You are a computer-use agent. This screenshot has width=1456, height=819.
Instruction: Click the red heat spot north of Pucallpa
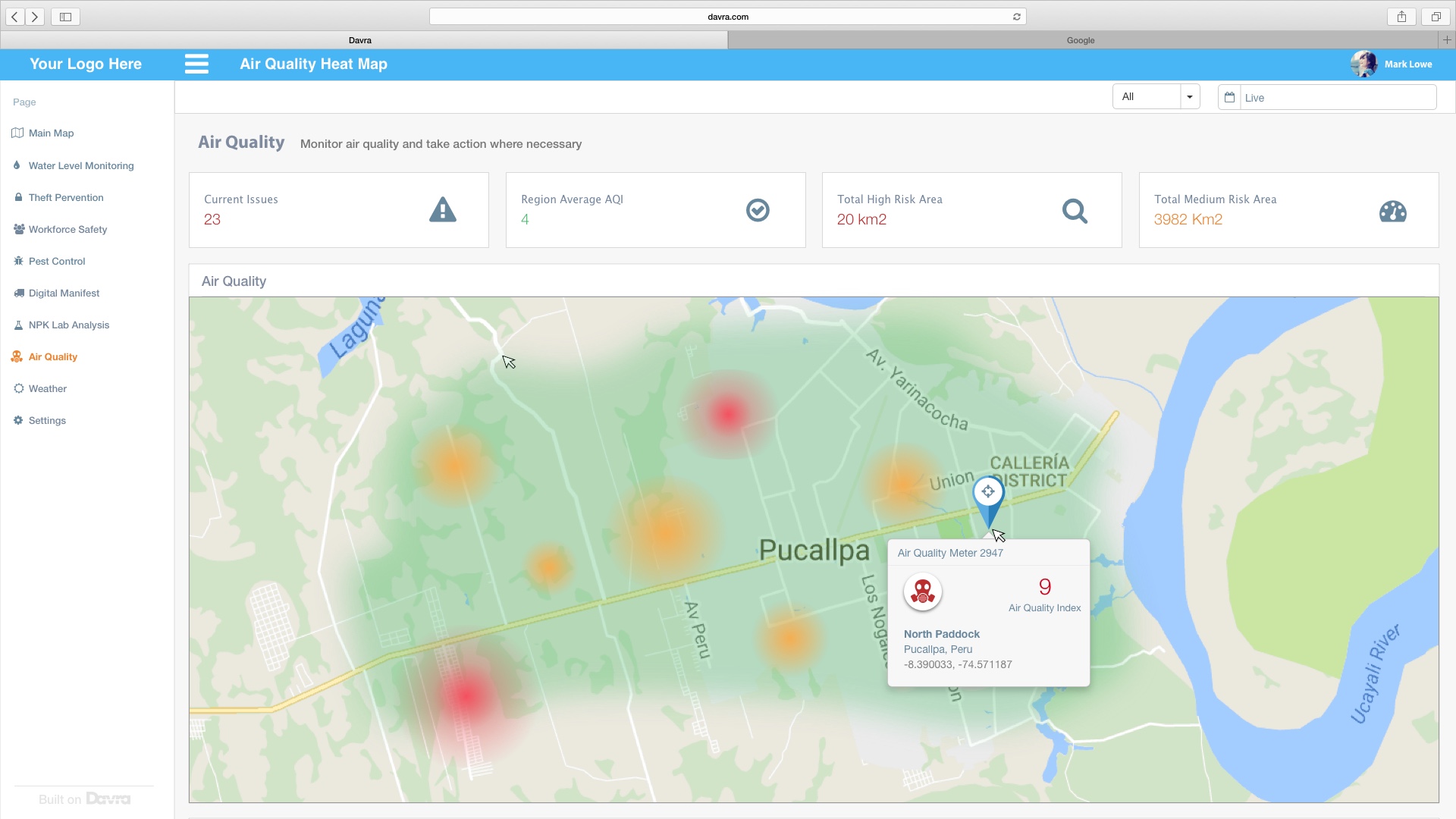point(727,414)
